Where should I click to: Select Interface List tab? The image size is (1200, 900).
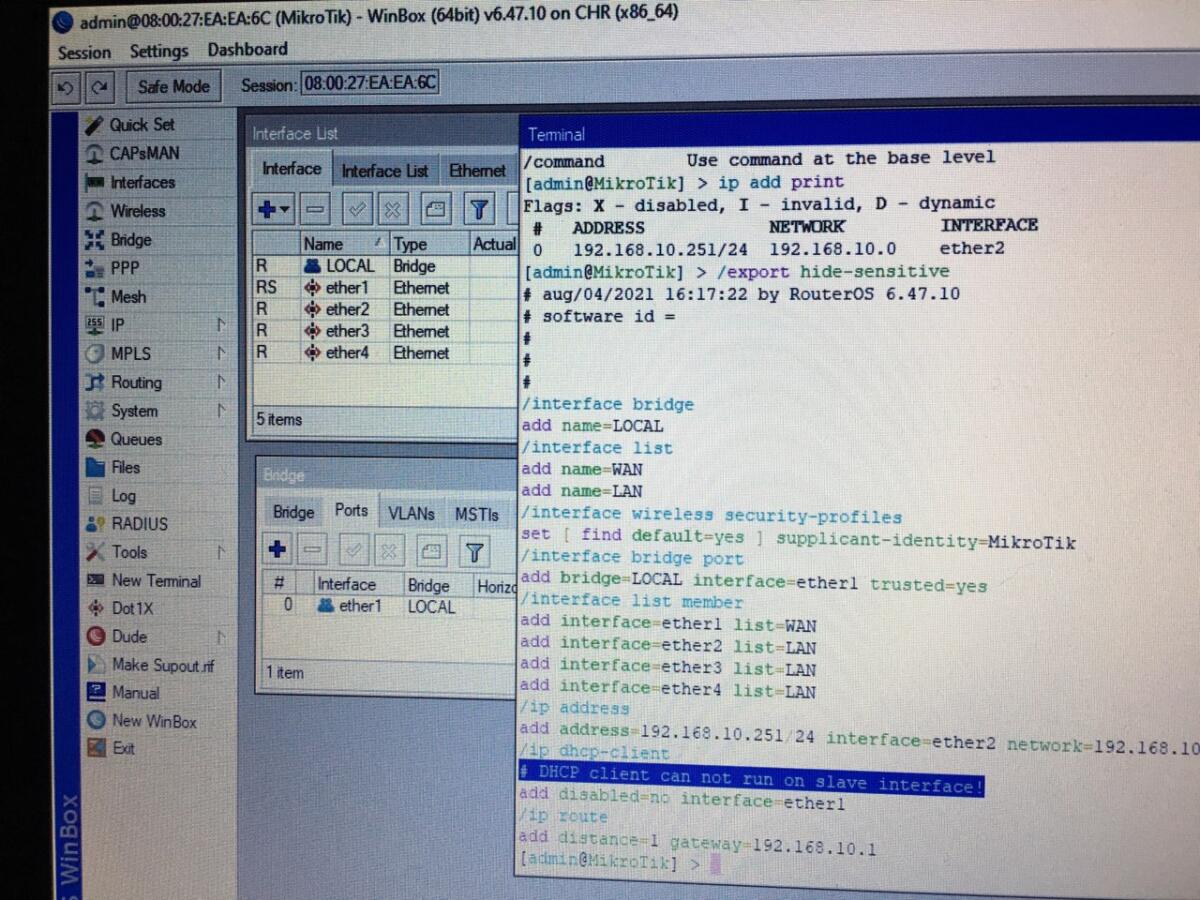coord(385,171)
